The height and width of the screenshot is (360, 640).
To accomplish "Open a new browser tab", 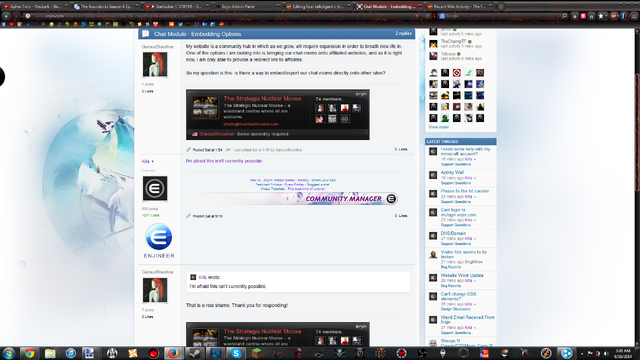I will point(501,7).
